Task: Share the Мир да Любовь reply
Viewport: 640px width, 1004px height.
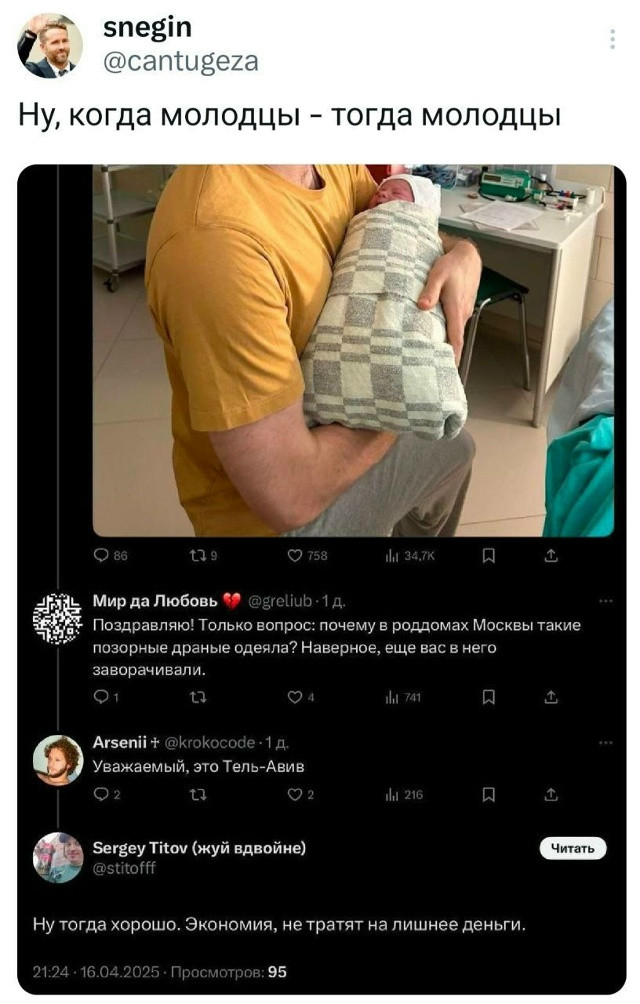Action: click(x=551, y=699)
